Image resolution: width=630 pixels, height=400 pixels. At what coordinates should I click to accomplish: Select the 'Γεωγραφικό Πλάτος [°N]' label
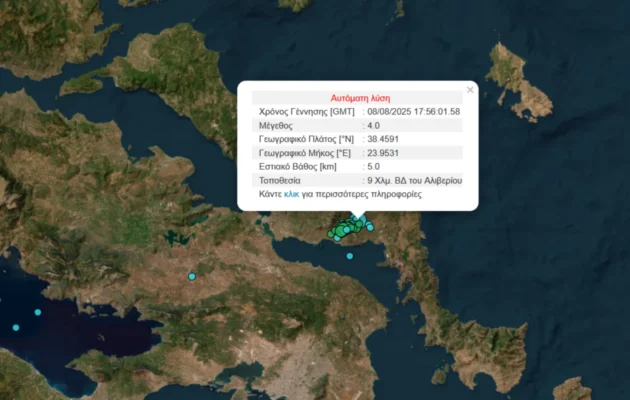(x=306, y=139)
